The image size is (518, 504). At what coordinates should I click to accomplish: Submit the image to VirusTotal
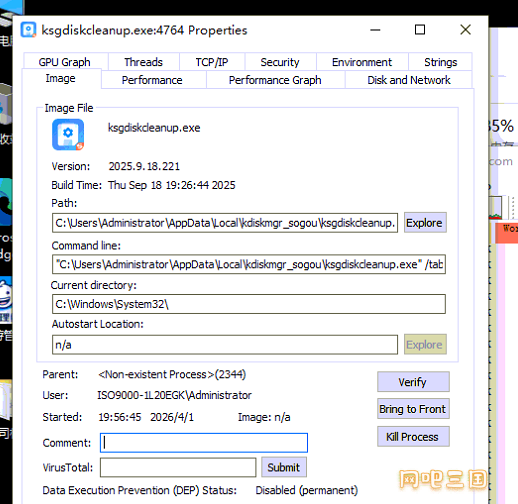284,467
